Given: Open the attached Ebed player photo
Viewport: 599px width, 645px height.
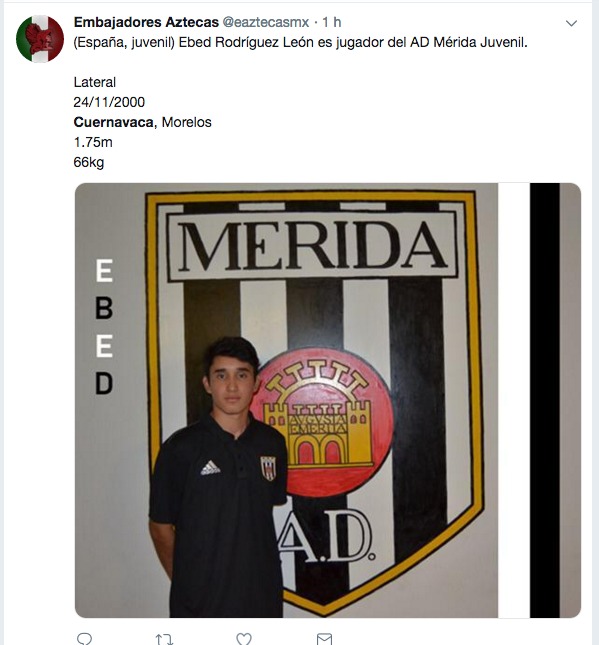Looking at the screenshot, I should click(x=328, y=400).
